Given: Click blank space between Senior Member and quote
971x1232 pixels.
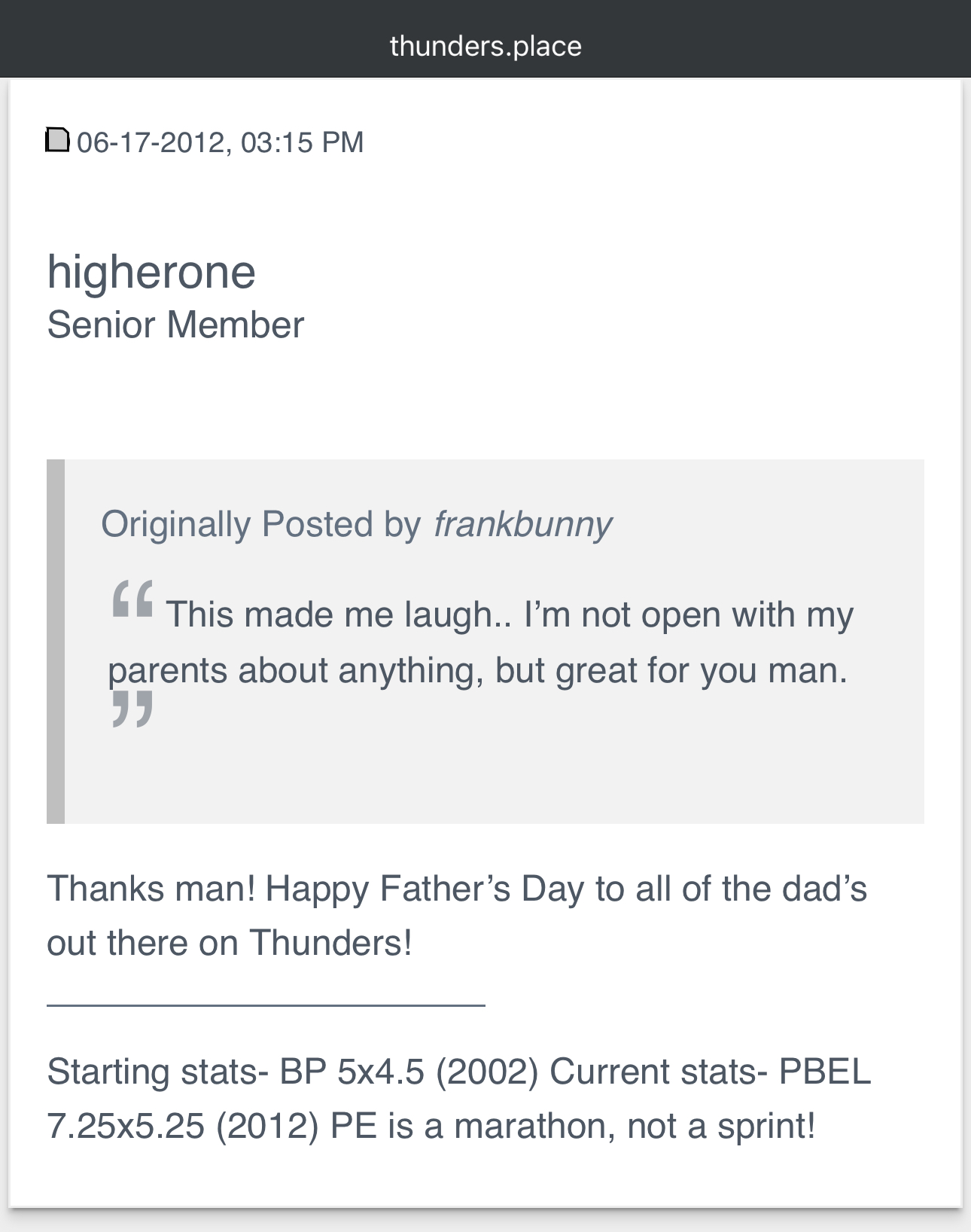Looking at the screenshot, I should 485,403.
